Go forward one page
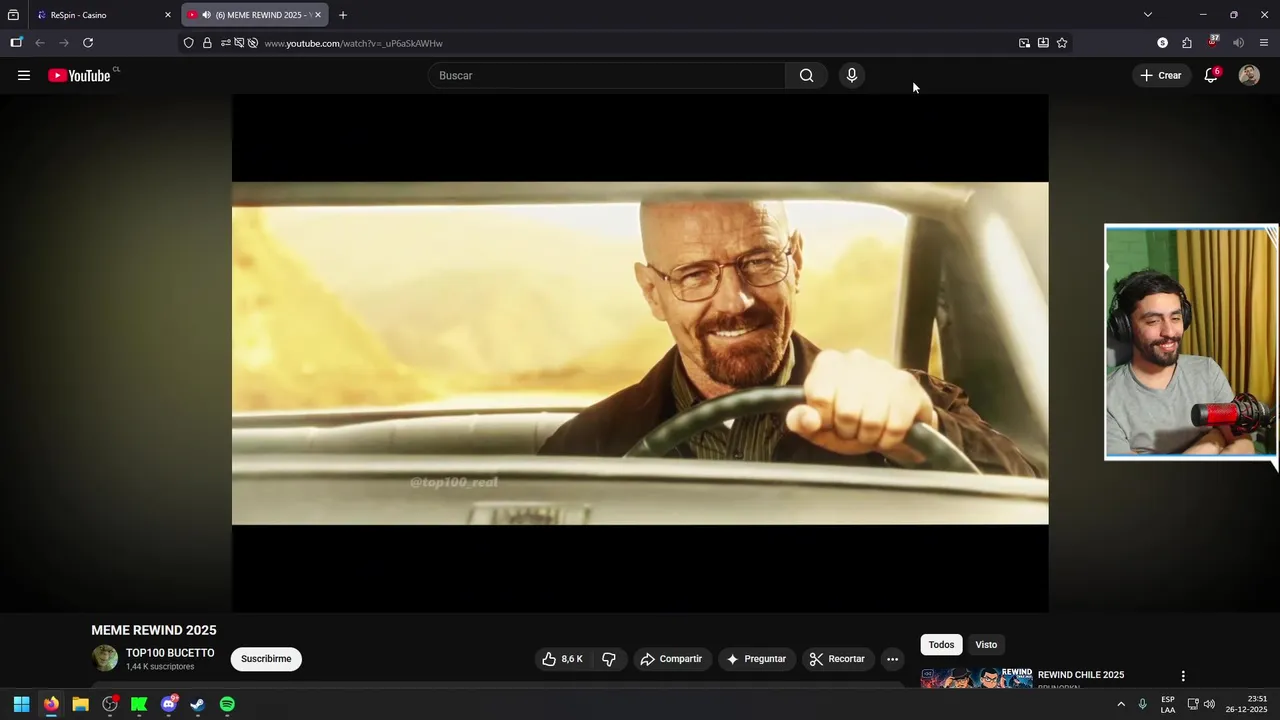This screenshot has height=720, width=1280. (x=64, y=43)
